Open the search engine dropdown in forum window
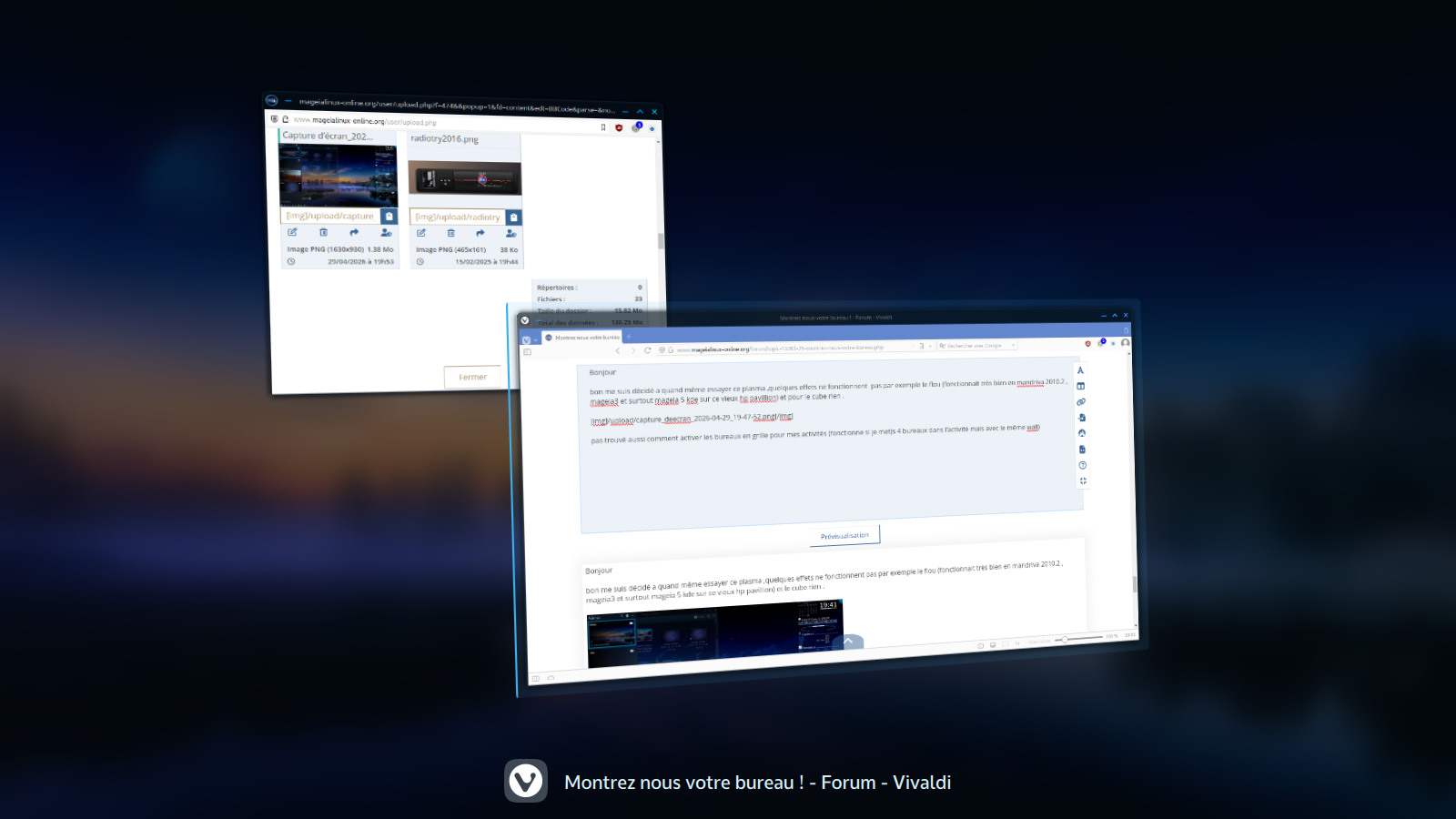 point(1013,345)
